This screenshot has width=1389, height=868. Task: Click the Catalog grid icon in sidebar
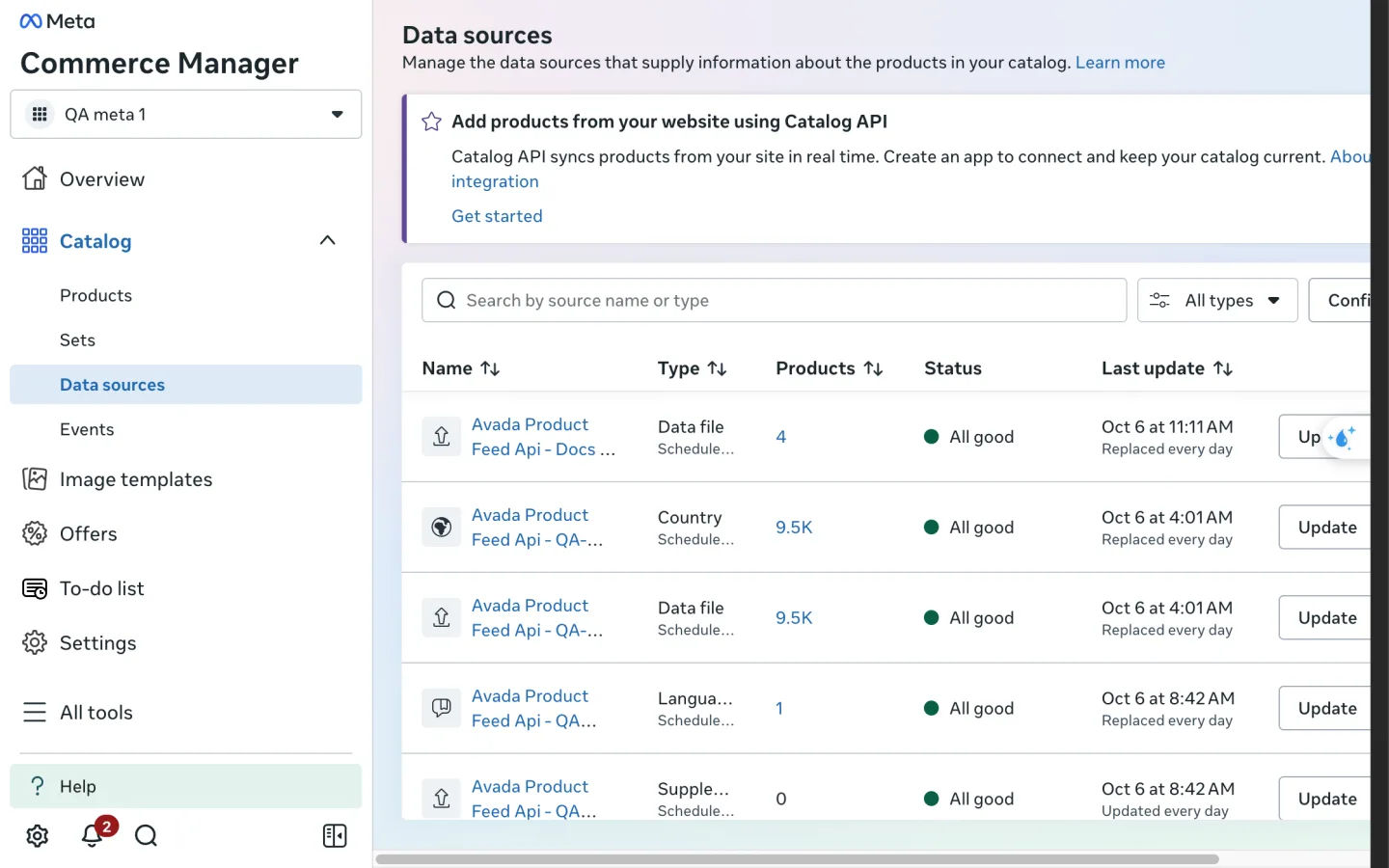click(x=35, y=240)
